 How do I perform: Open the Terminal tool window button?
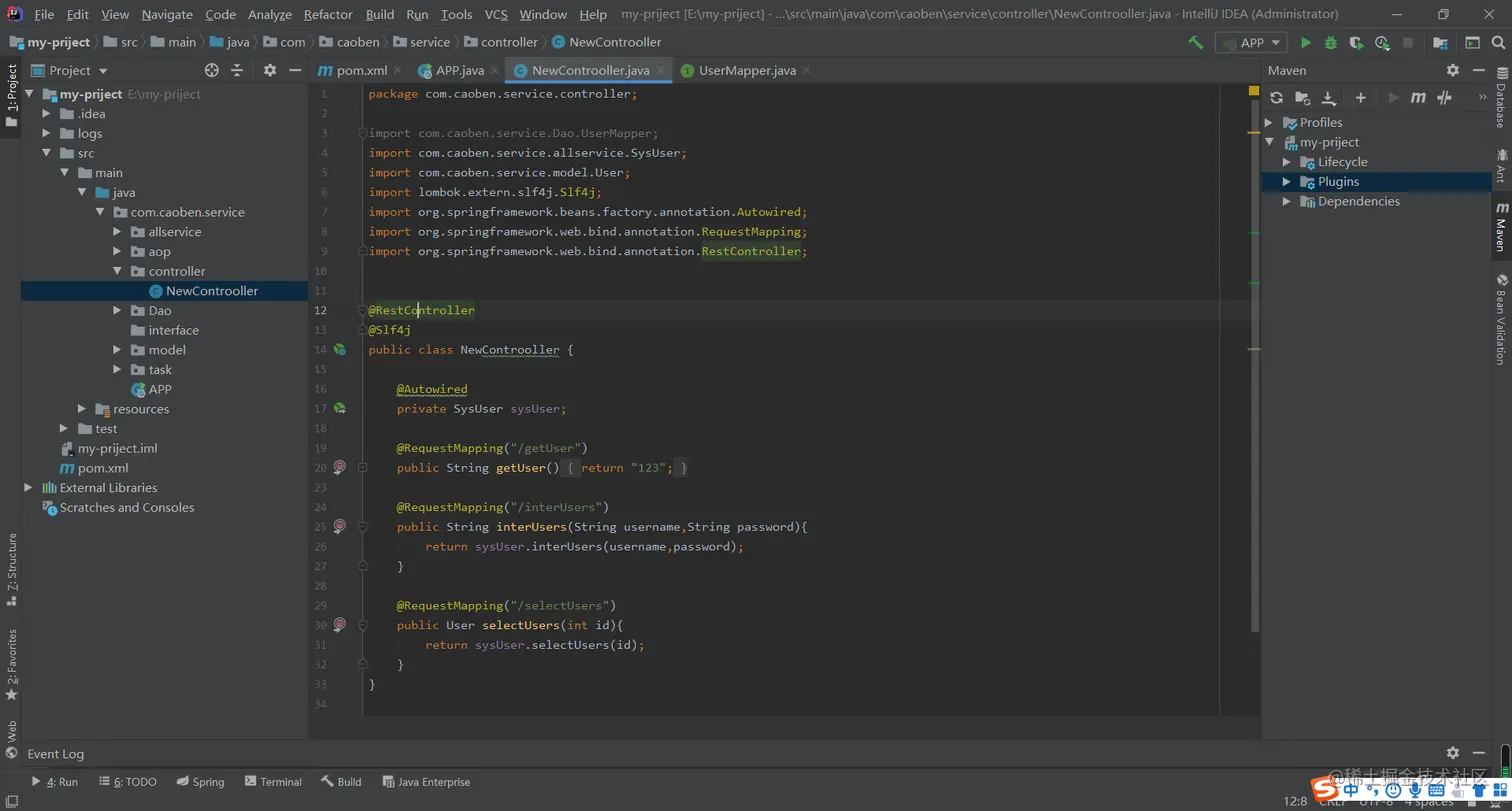(271, 782)
